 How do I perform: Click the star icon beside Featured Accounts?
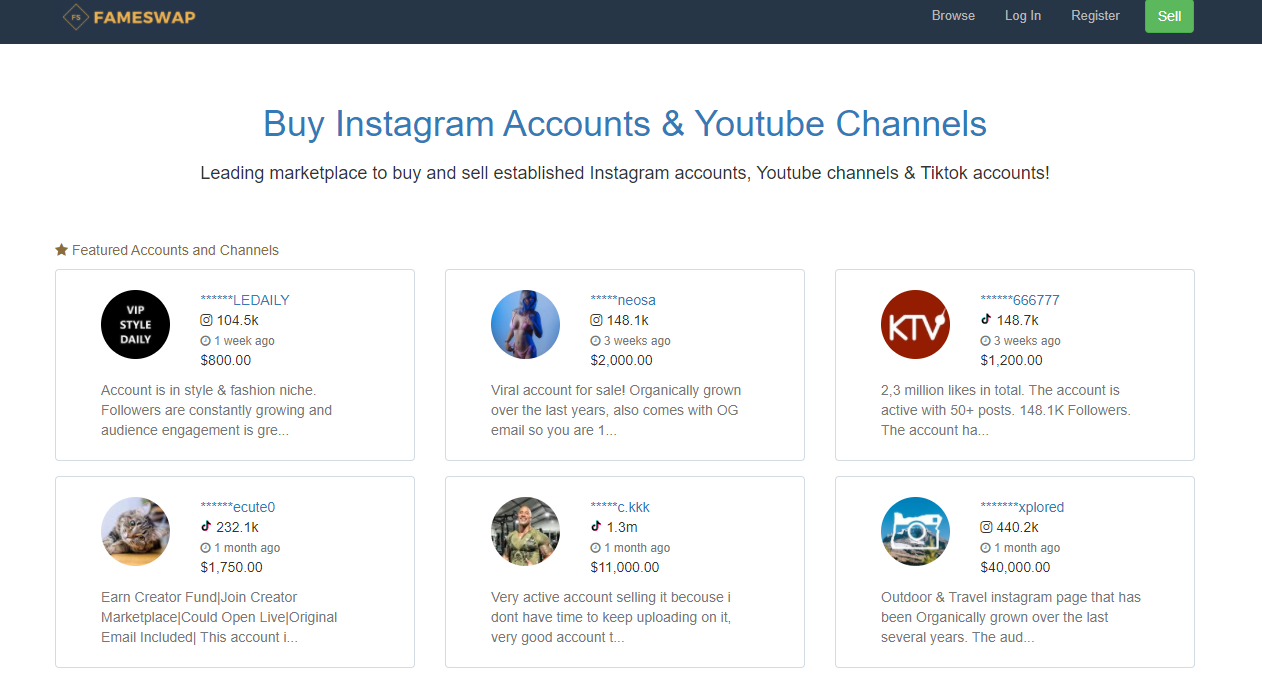pos(61,250)
